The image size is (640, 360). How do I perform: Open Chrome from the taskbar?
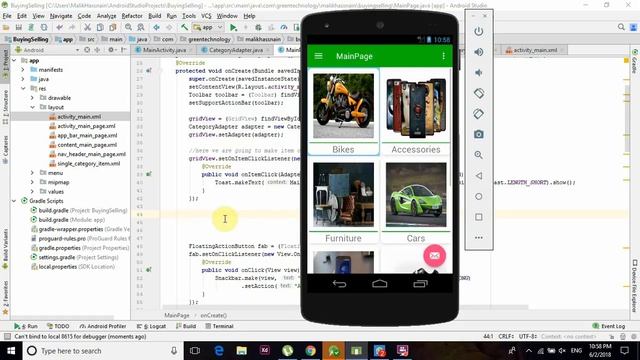(311, 351)
